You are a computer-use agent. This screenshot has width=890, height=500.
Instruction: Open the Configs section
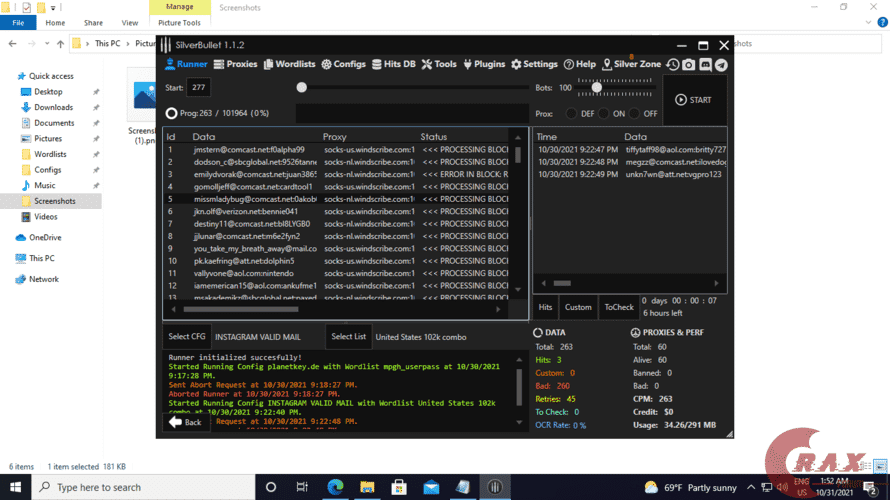(x=343, y=64)
